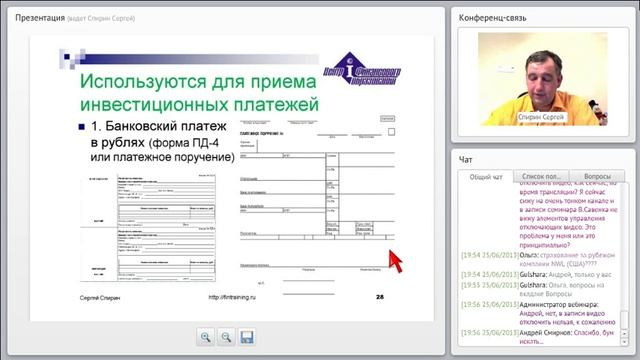
Task: Click the Сергей Спирин footer text on slide
Action: point(100,298)
